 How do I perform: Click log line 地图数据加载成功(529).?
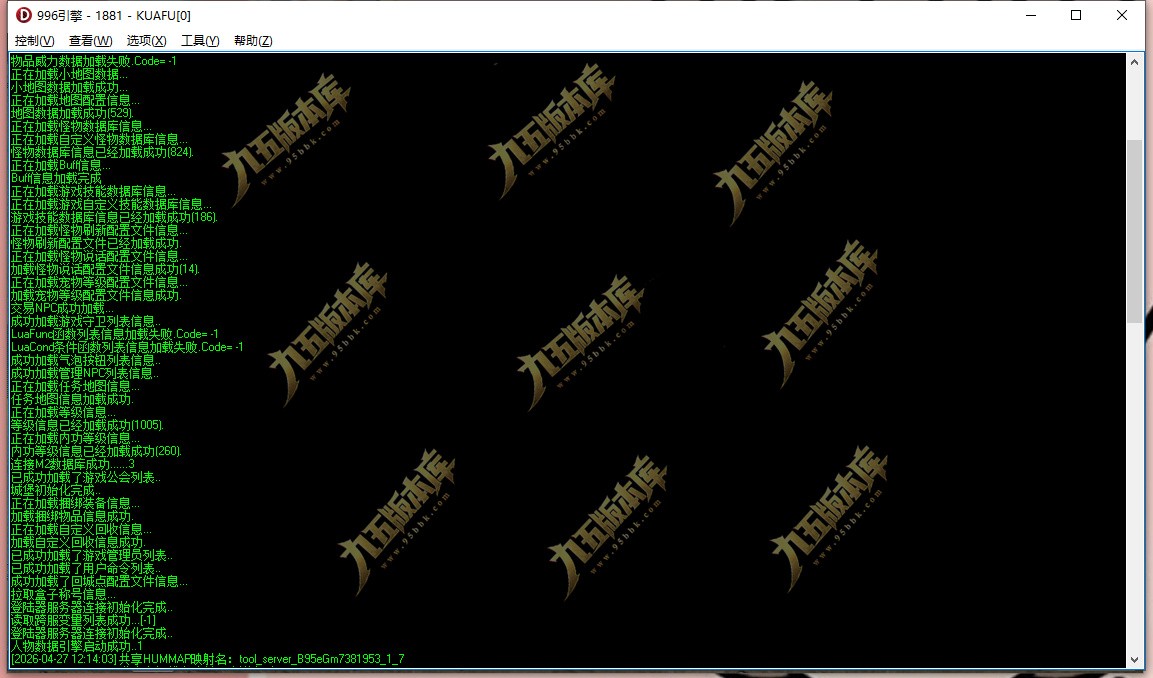click(x=72, y=113)
